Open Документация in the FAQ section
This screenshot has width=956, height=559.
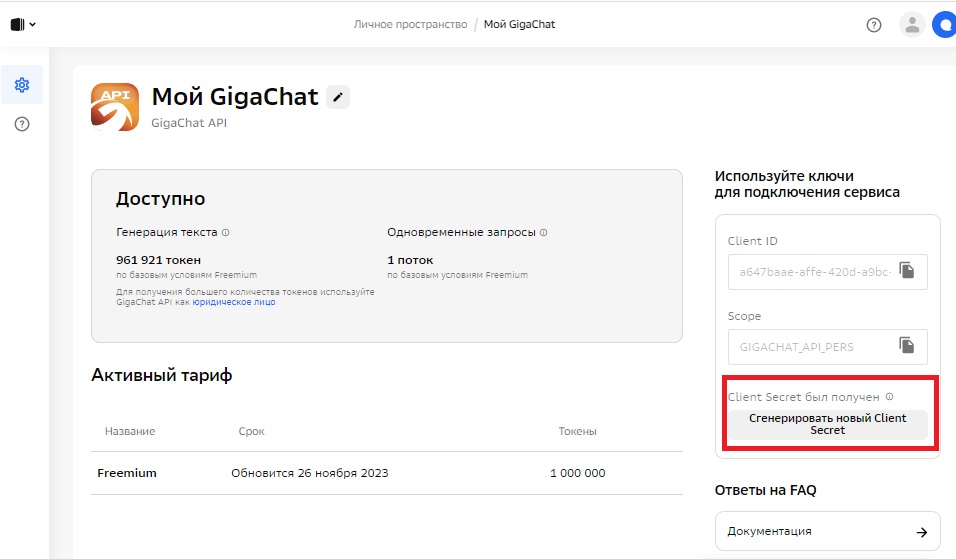827,531
